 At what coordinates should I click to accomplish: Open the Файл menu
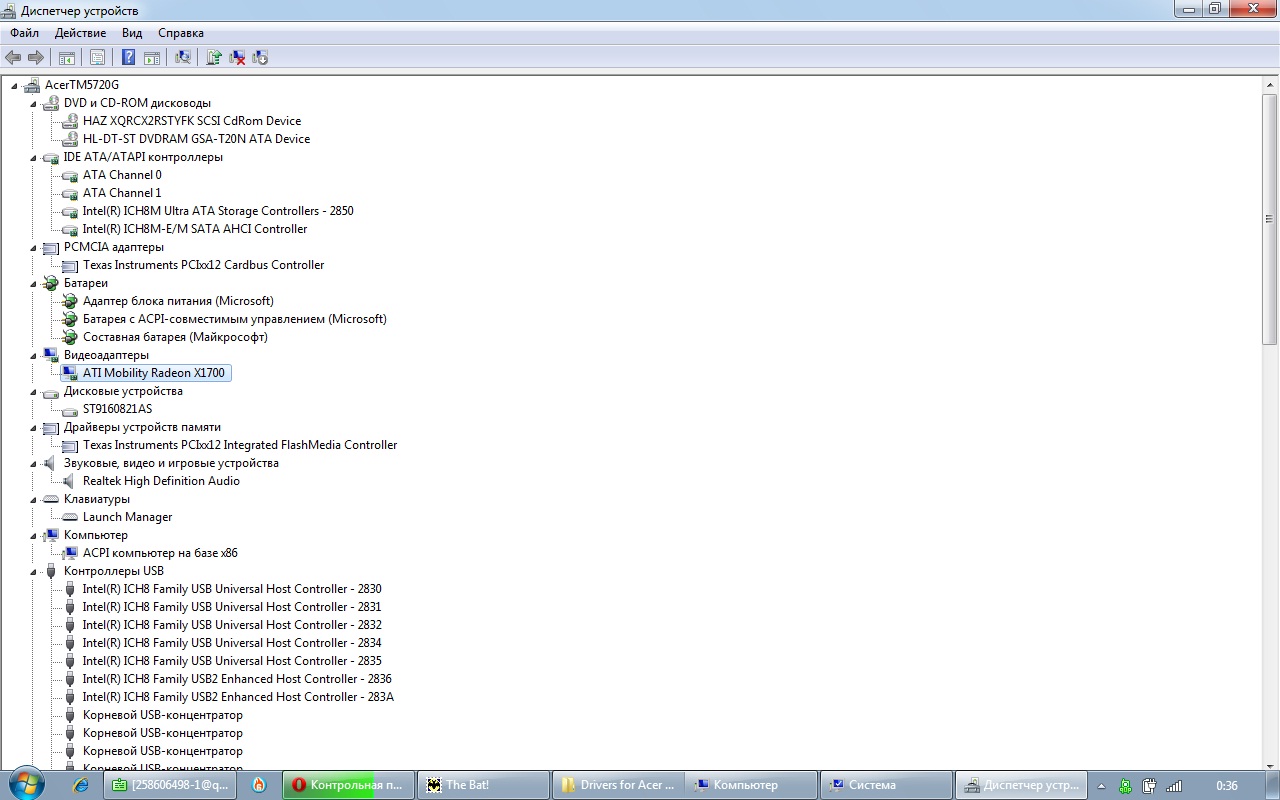click(x=24, y=33)
